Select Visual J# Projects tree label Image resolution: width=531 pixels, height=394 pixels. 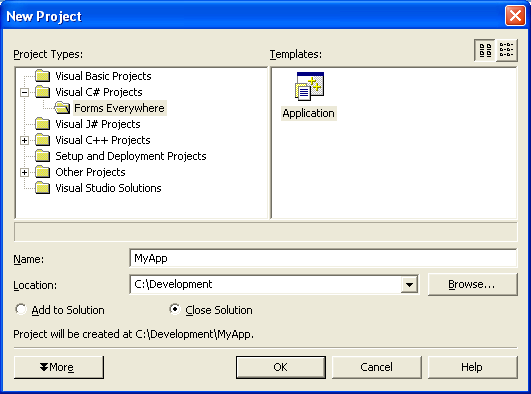pyautogui.click(x=98, y=124)
